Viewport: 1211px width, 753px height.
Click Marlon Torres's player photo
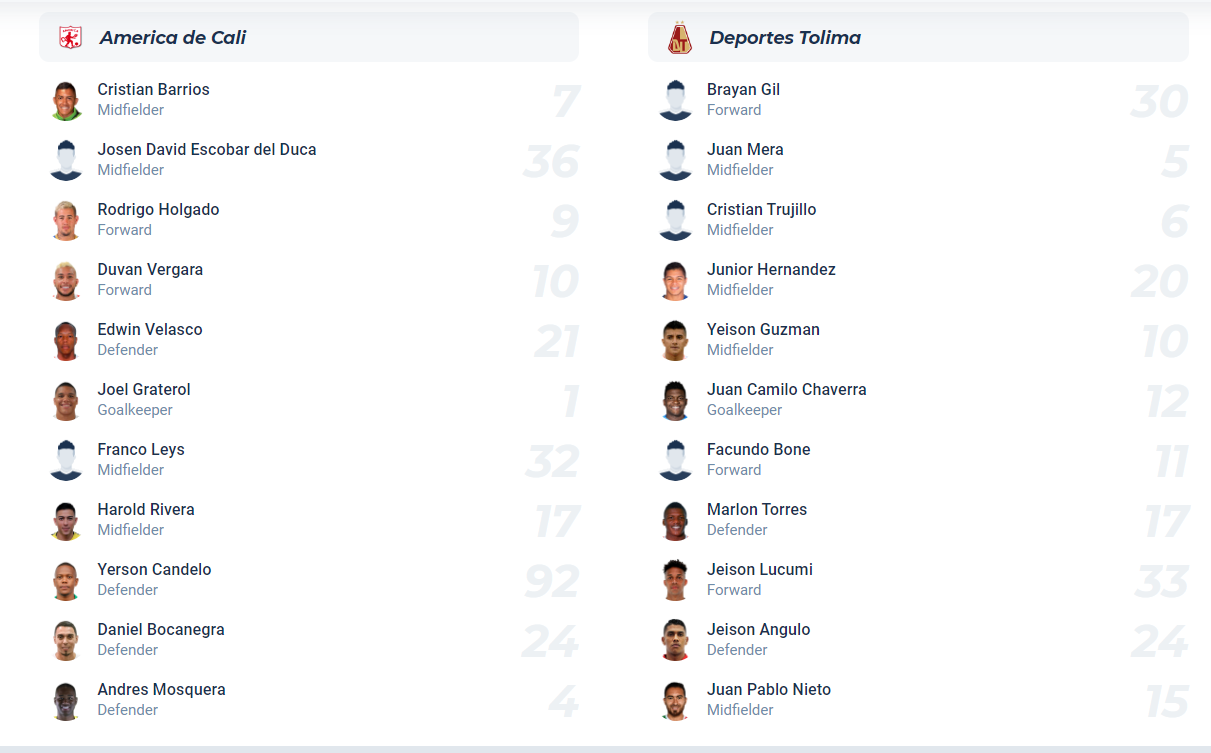676,520
